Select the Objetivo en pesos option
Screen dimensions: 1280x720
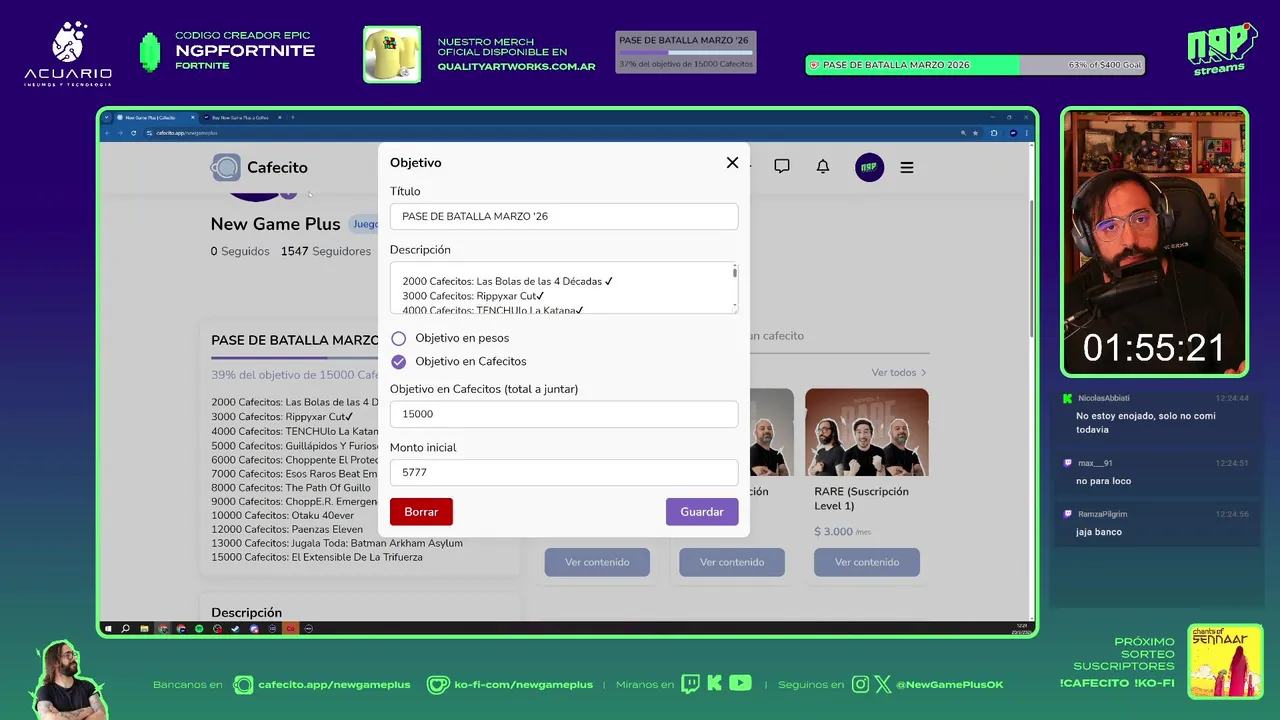tap(399, 339)
